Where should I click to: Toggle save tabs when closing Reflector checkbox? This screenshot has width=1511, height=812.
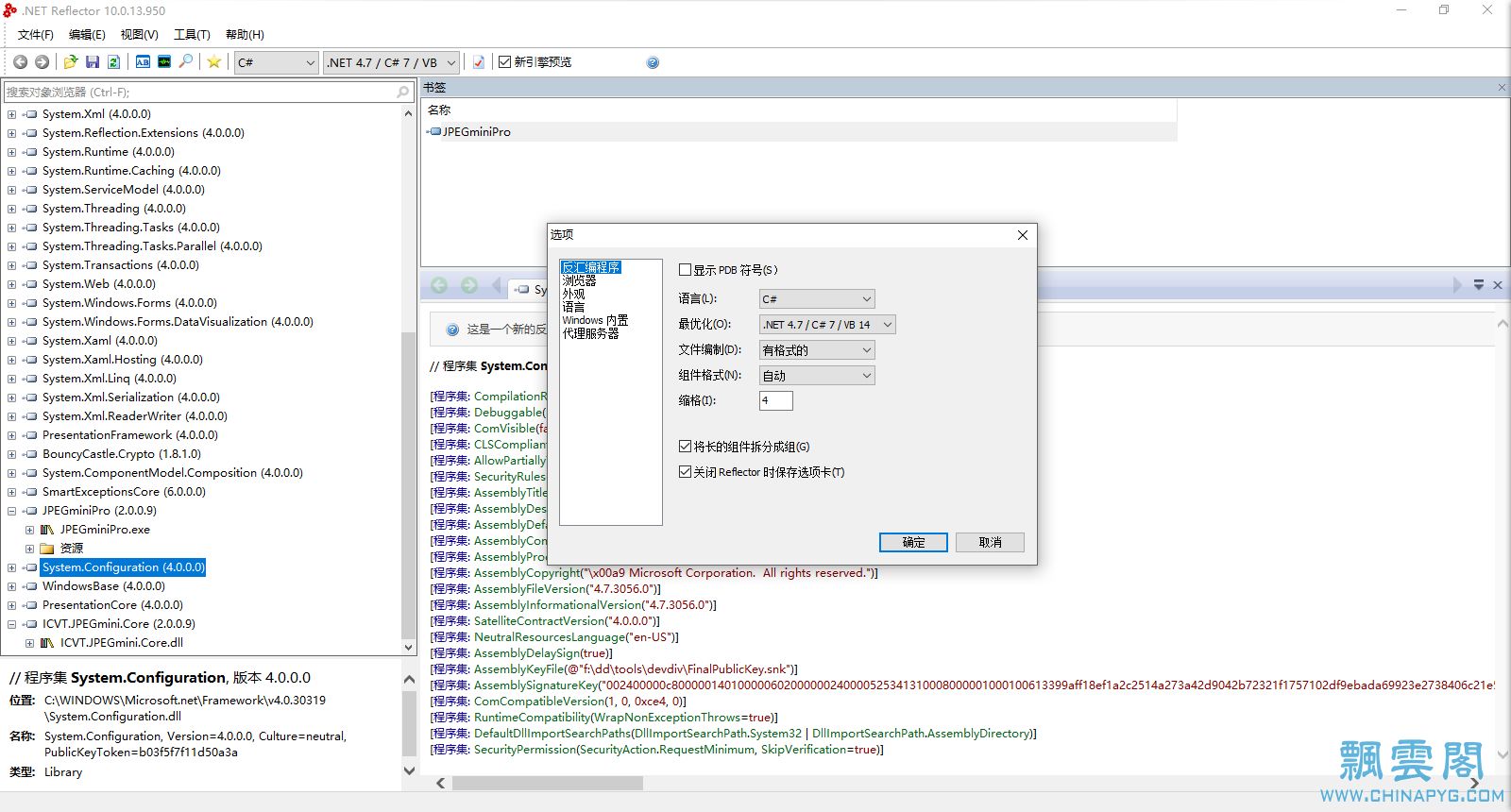pos(685,472)
